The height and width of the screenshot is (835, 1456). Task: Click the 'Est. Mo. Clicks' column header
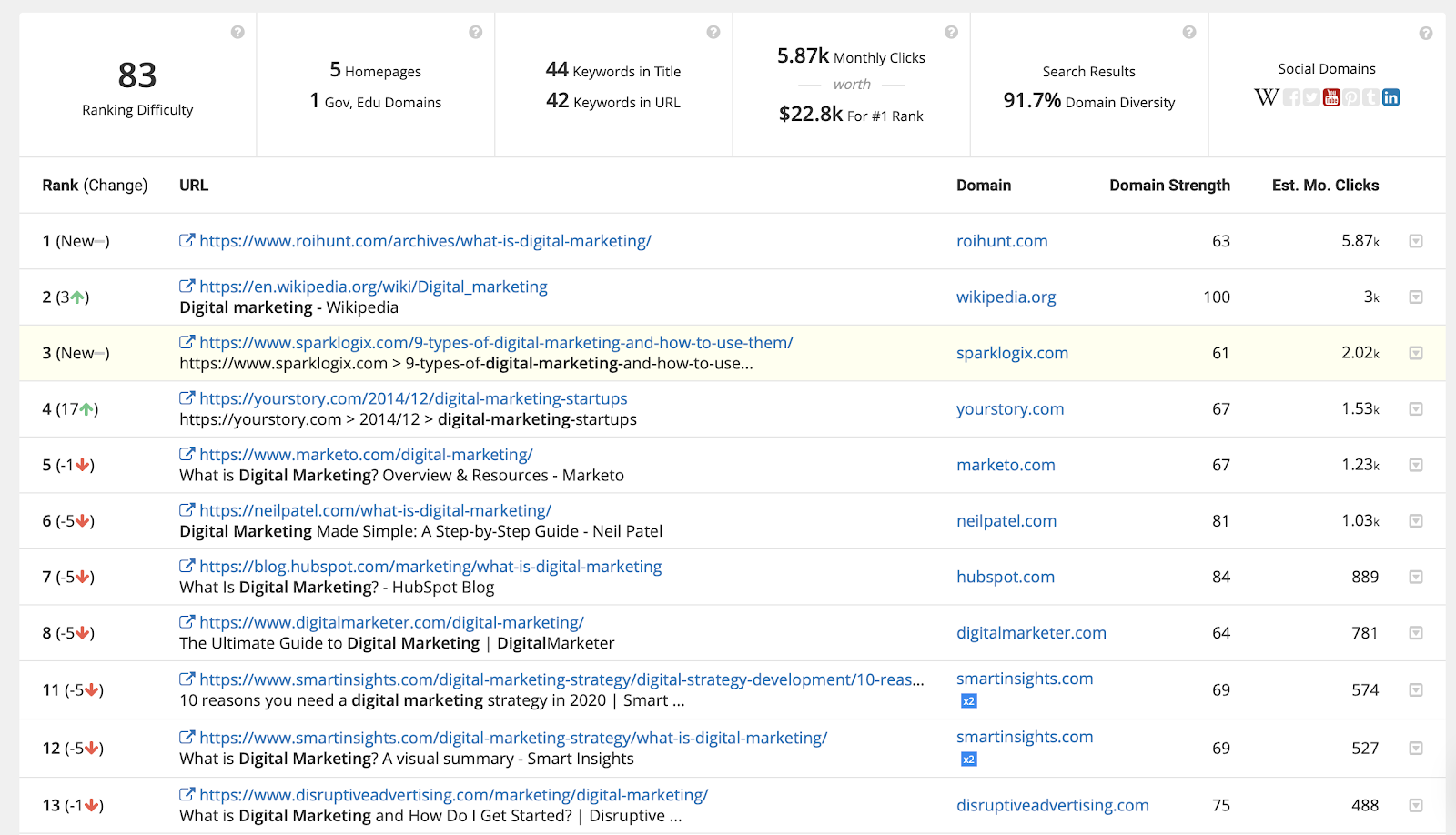1325,186
